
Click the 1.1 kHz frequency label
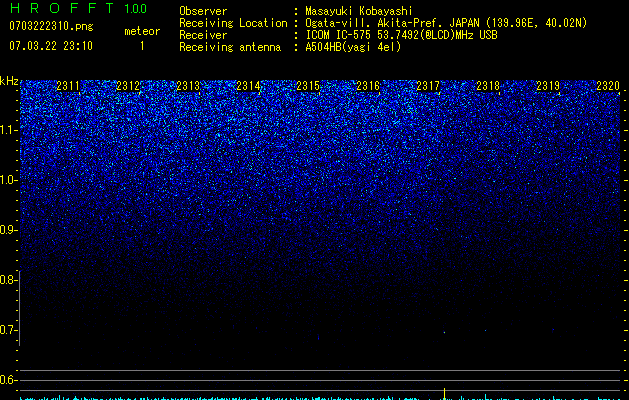(8, 130)
